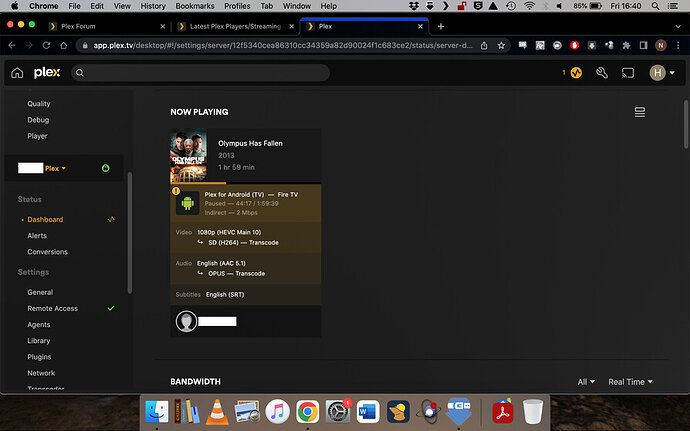Open Library settings
Image resolution: width=690 pixels, height=431 pixels.
click(x=39, y=341)
